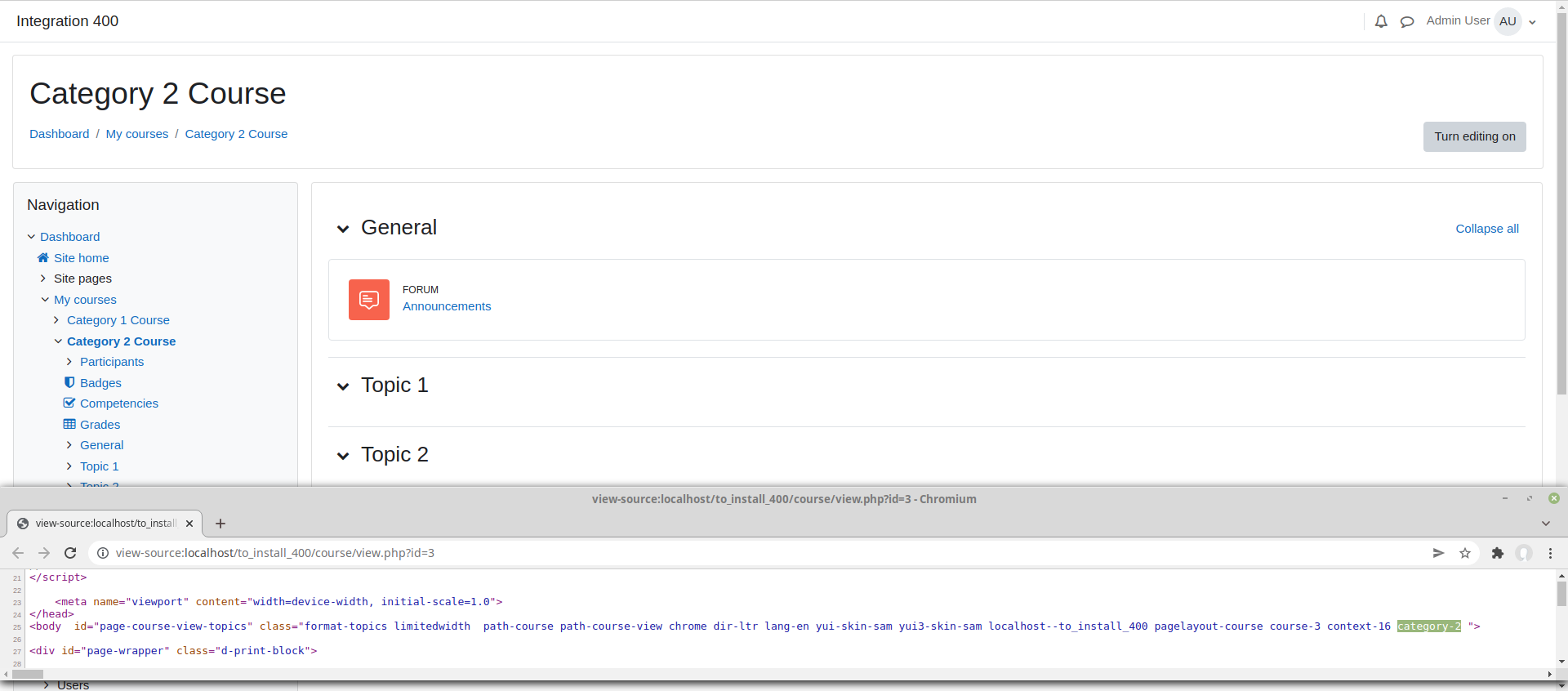Open Dashboard in the navigation tree

tap(70, 237)
